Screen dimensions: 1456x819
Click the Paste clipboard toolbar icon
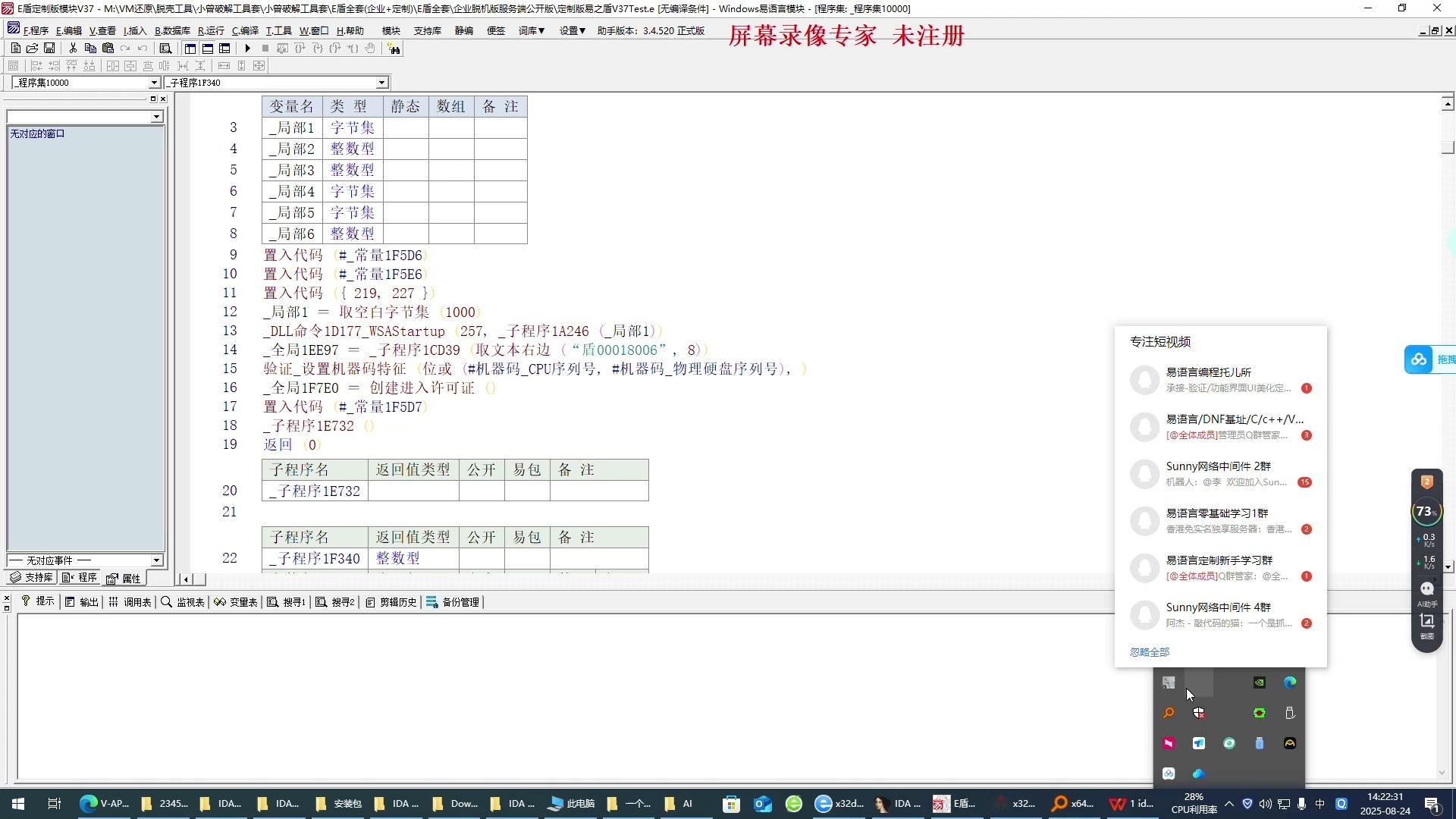[x=108, y=48]
